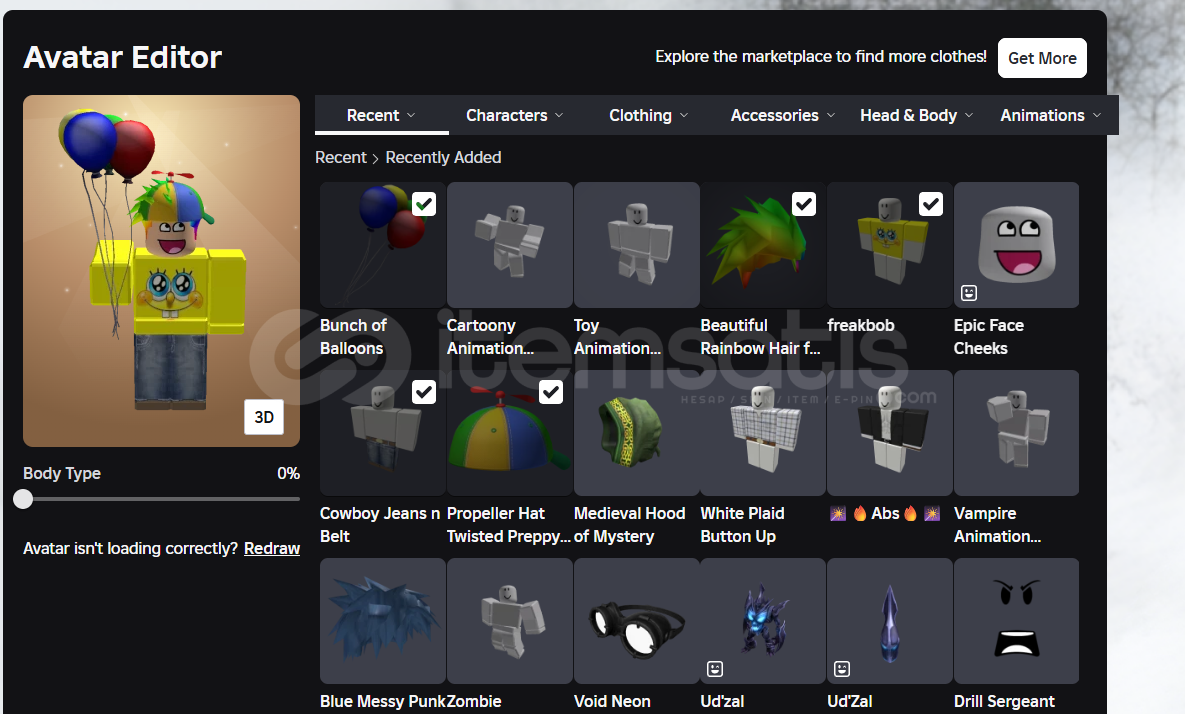Uncheck the freakbob shirt checkbox

[931, 204]
